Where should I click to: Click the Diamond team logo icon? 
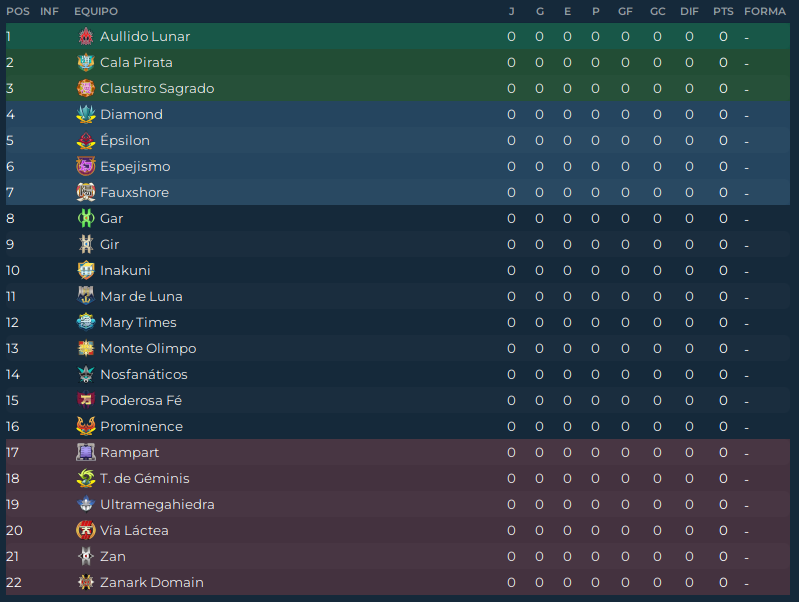coord(86,115)
